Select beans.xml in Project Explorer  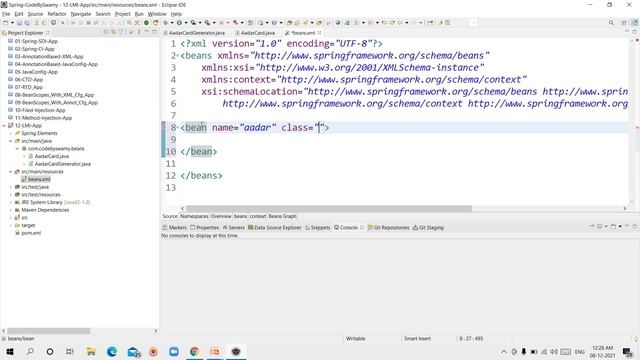[x=39, y=179]
